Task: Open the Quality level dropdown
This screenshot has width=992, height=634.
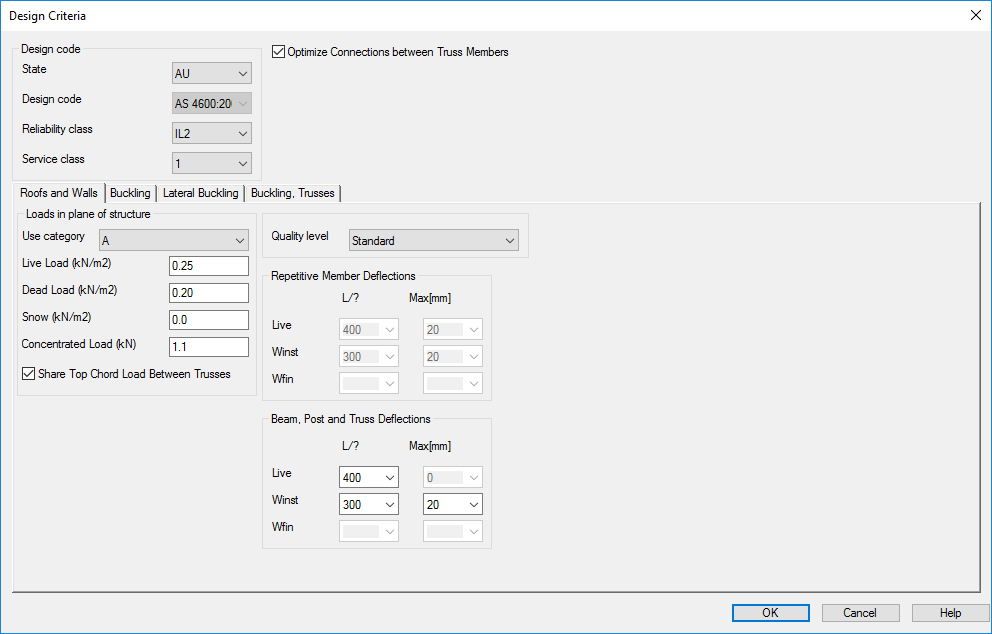Action: point(433,240)
